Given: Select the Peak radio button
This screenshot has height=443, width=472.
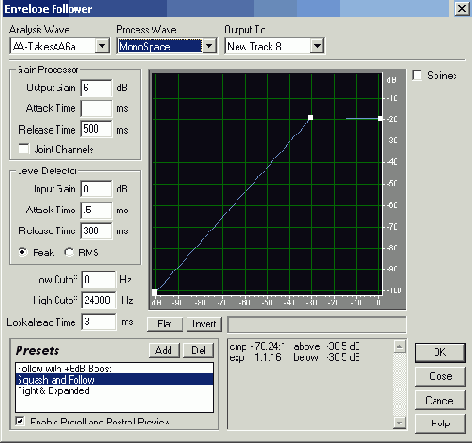Looking at the screenshot, I should pyautogui.click(x=22, y=252).
